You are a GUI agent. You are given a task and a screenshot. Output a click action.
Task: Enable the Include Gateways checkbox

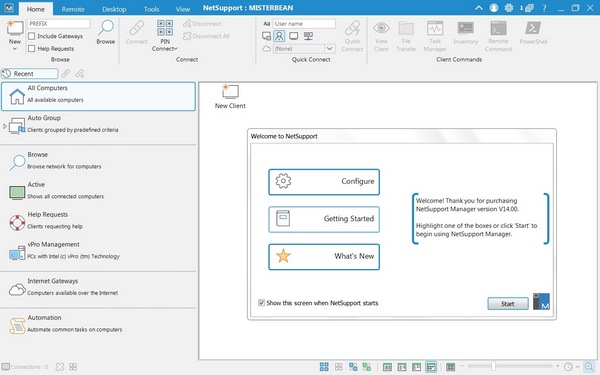(x=32, y=36)
